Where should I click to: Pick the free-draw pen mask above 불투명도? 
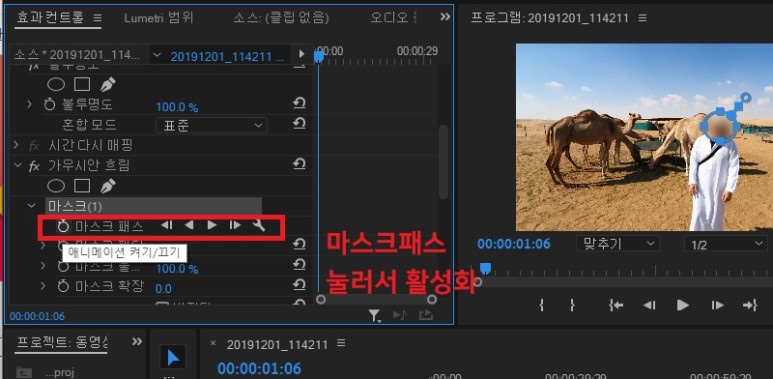pyautogui.click(x=107, y=85)
